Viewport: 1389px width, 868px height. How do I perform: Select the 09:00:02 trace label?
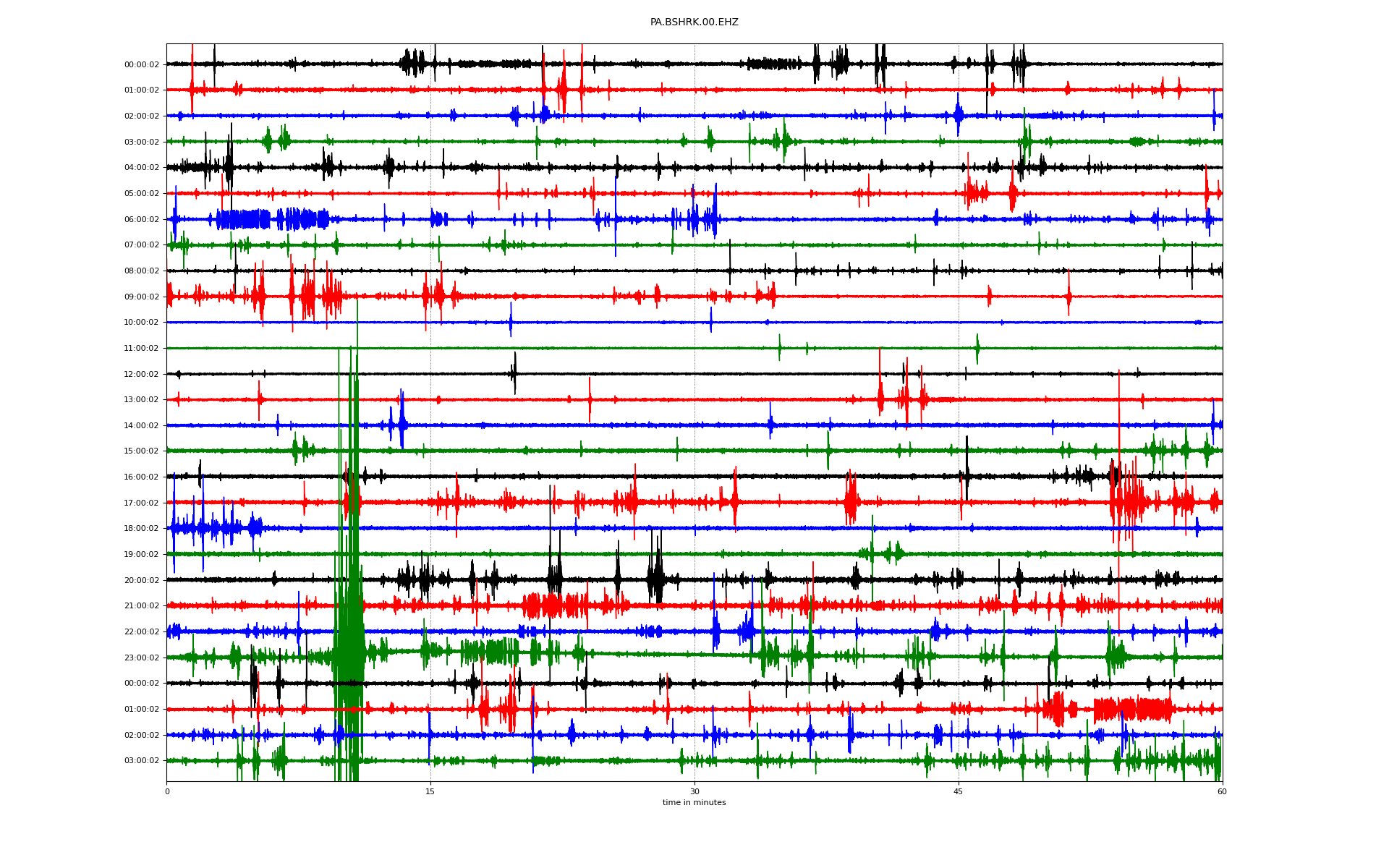141,297
